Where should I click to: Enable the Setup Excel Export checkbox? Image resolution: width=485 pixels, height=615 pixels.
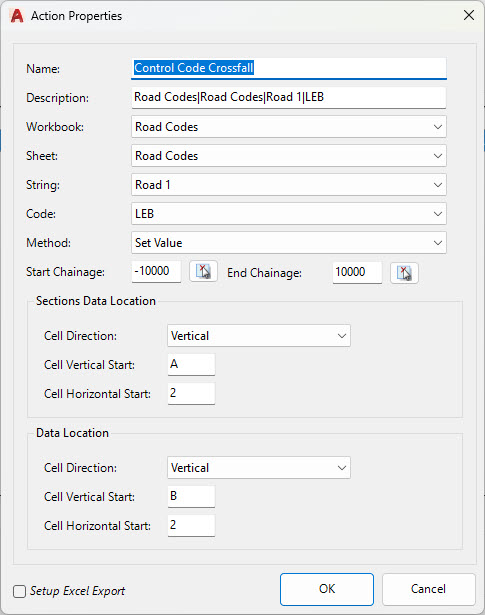tap(20, 591)
